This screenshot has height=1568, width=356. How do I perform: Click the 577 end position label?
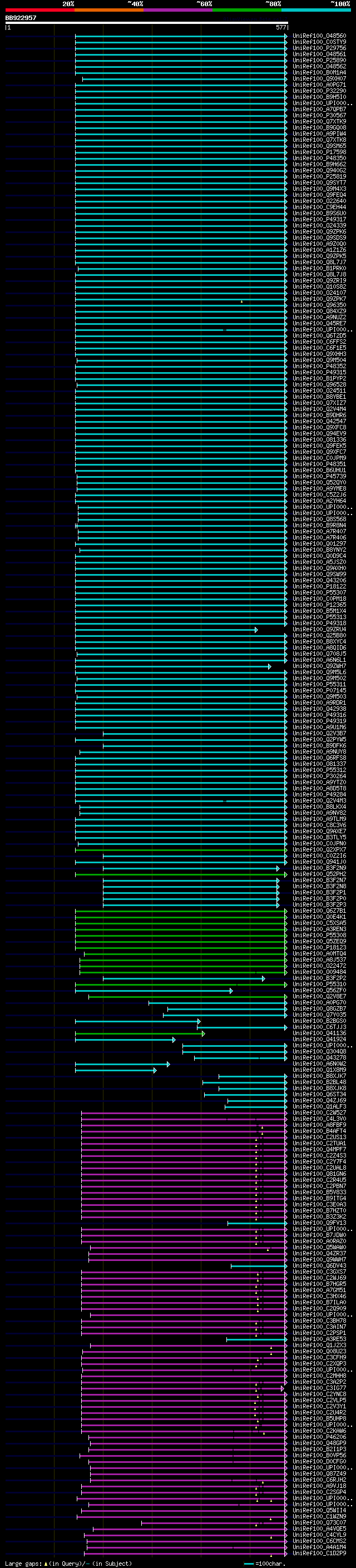click(281, 27)
